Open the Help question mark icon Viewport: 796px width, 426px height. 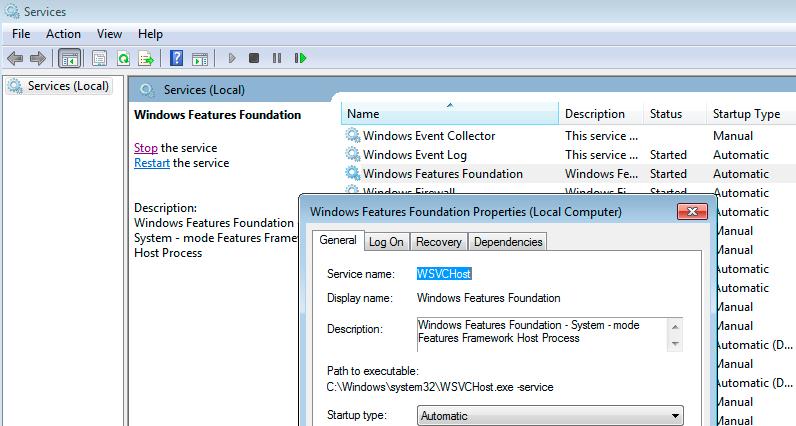176,58
